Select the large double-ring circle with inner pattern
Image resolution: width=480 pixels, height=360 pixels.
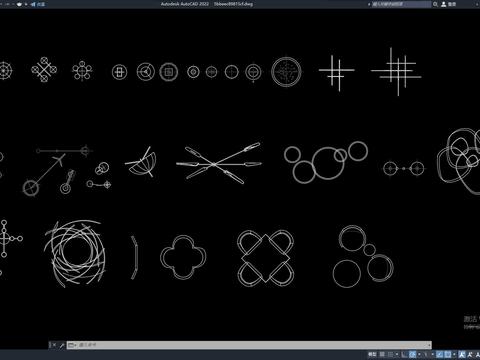pyautogui.click(x=286, y=72)
